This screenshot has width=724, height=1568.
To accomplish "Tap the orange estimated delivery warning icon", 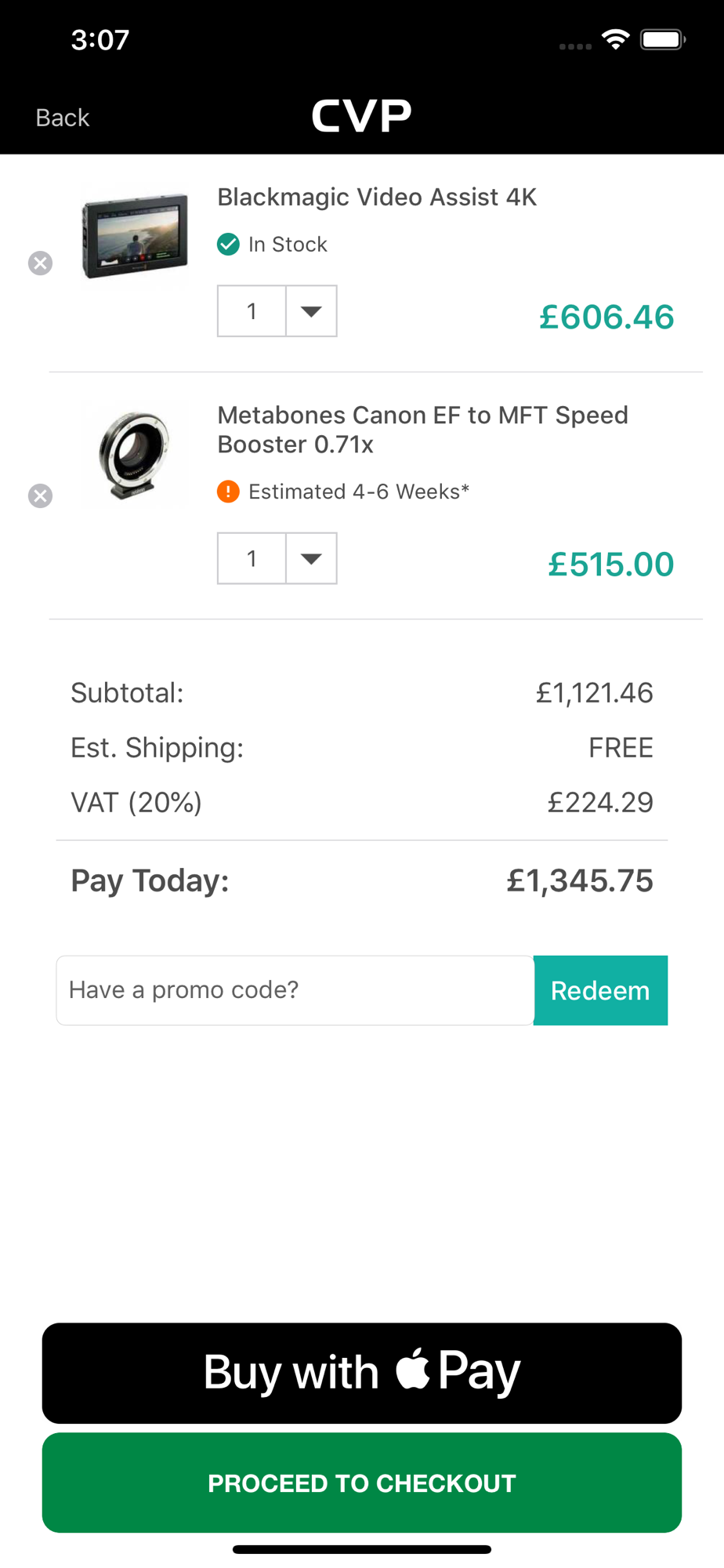I will click(228, 492).
